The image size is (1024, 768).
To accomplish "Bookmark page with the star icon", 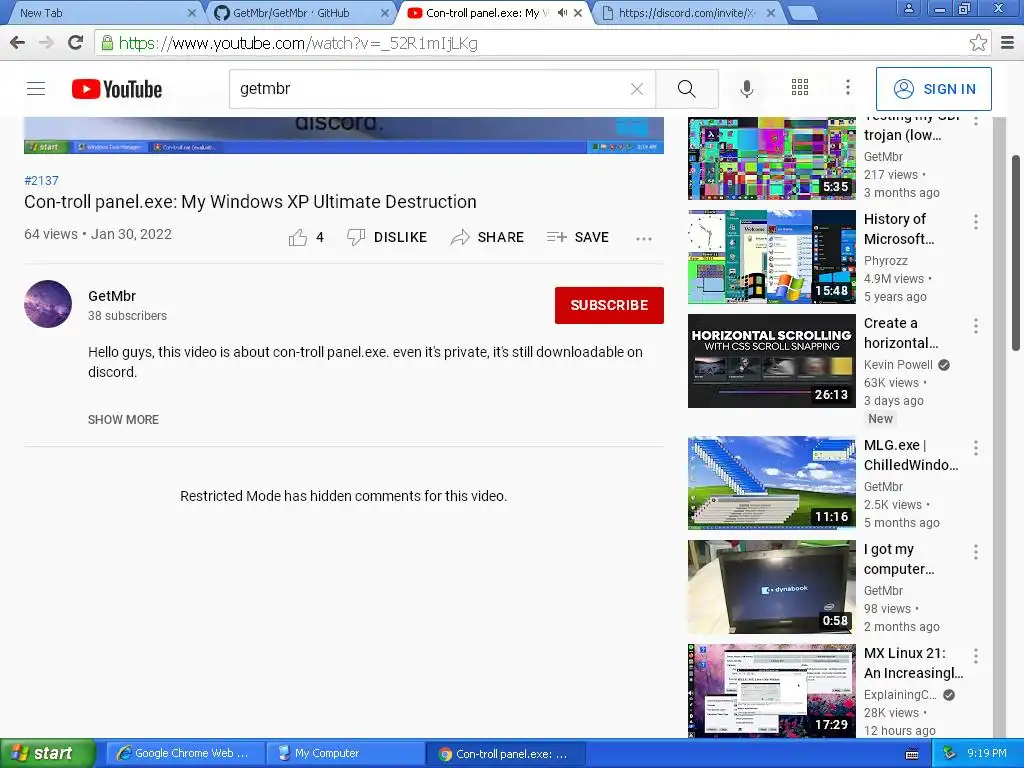I will [x=978, y=43].
